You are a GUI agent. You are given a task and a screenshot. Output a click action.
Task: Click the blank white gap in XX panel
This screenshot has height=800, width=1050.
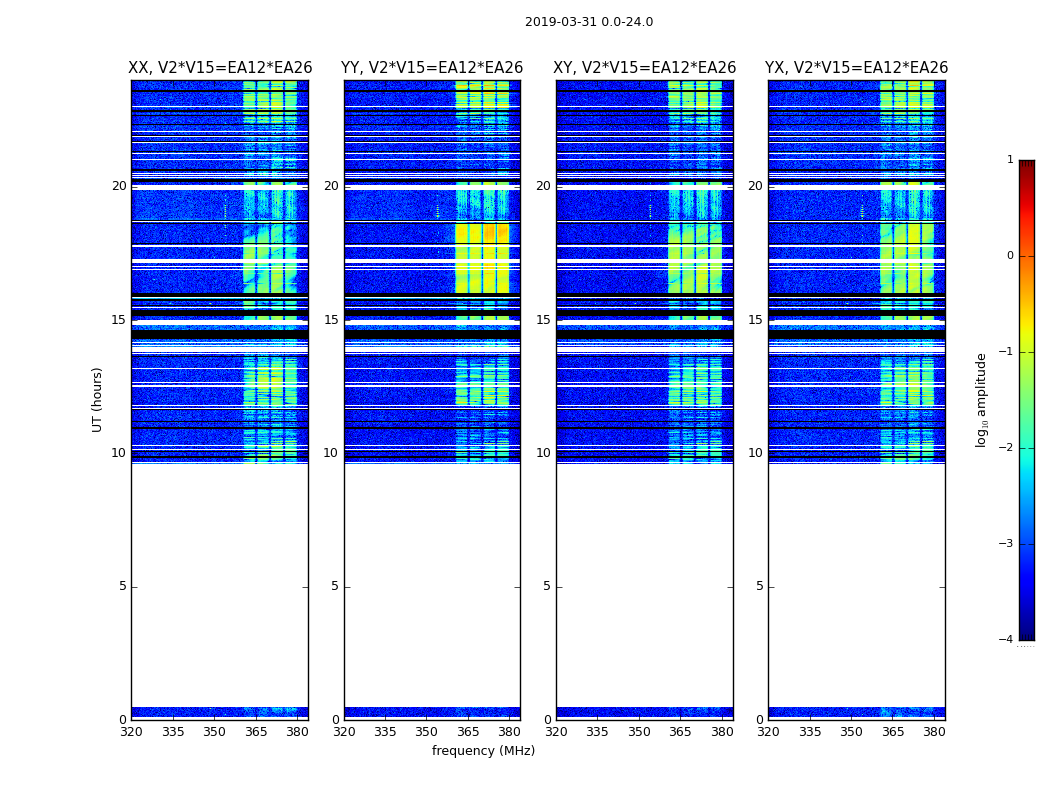point(220,585)
